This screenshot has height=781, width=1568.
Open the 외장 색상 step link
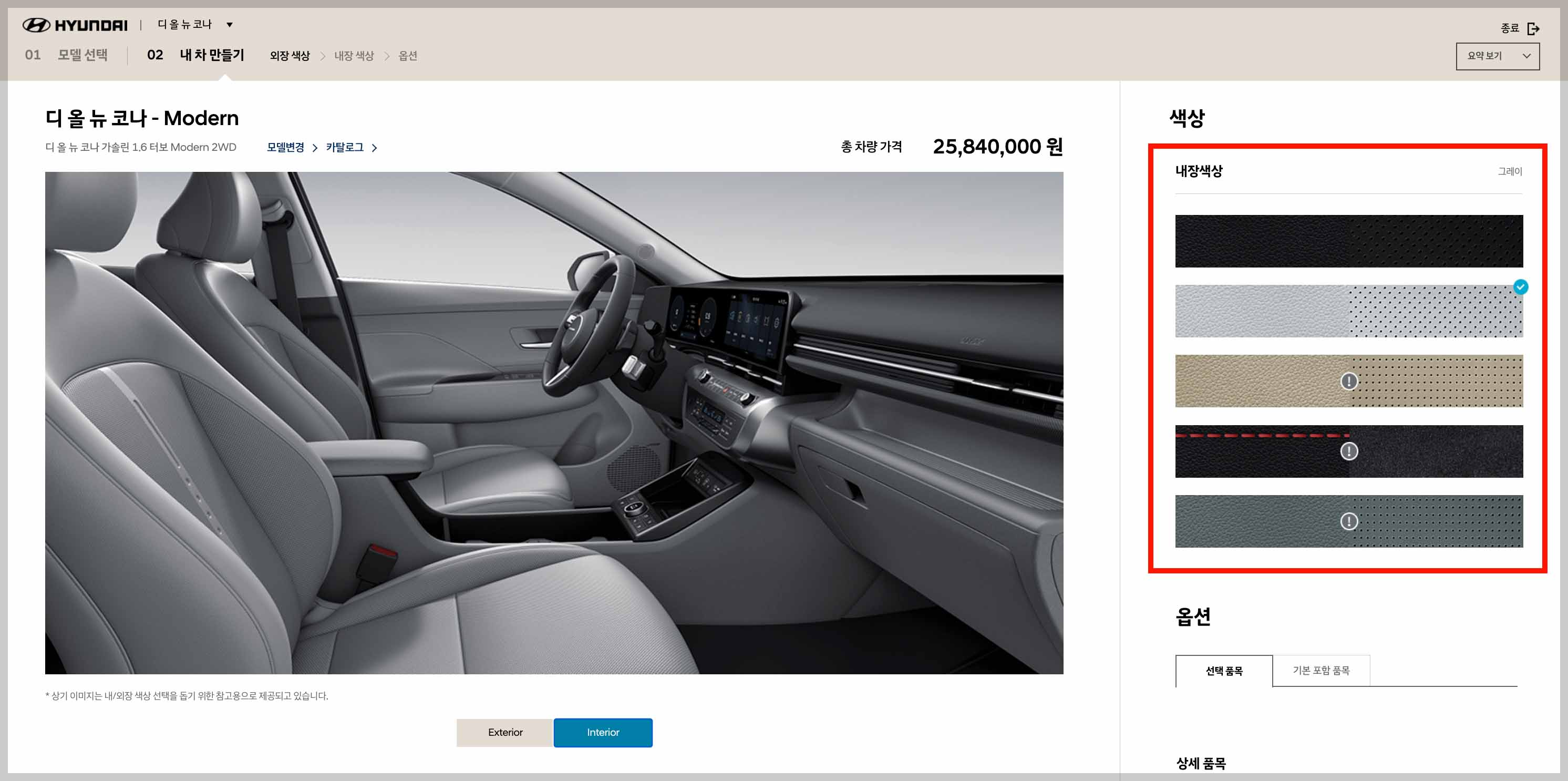290,56
